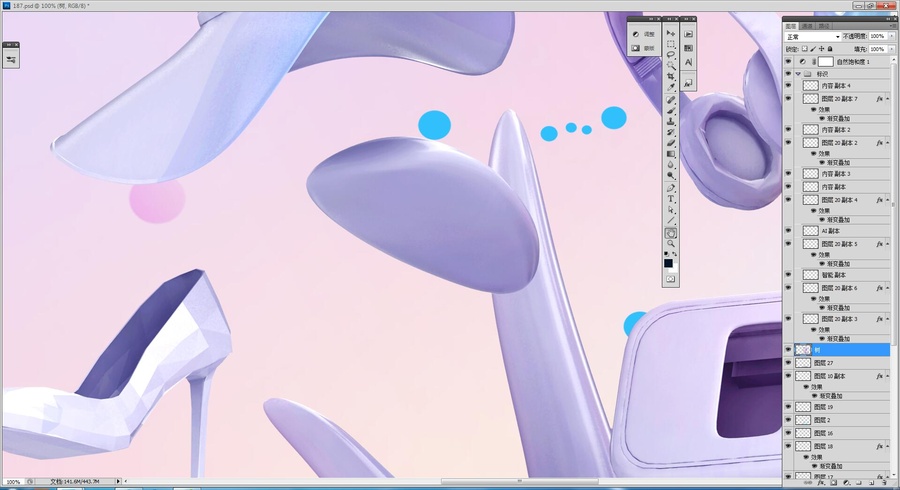Select the Blur tool

click(x=670, y=165)
